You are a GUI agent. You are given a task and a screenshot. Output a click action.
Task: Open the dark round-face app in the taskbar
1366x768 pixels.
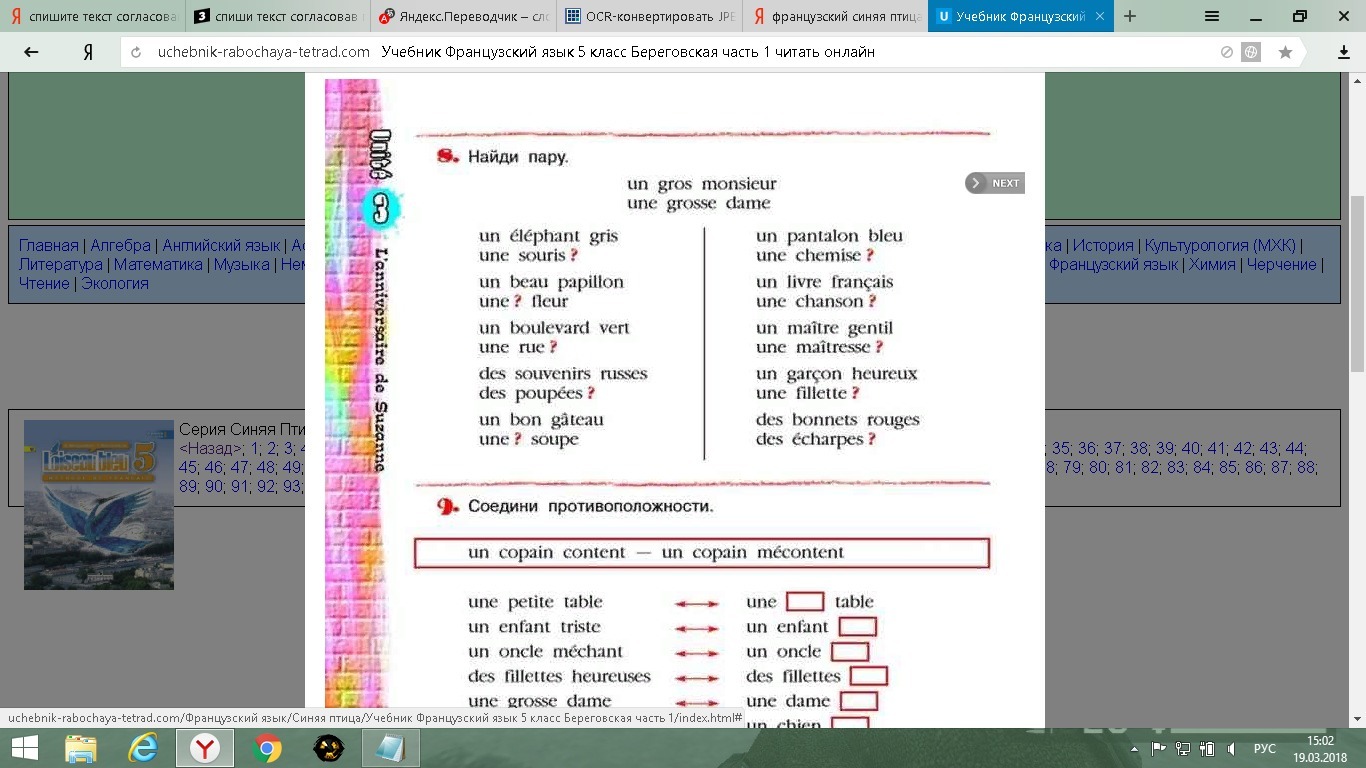pyautogui.click(x=329, y=748)
